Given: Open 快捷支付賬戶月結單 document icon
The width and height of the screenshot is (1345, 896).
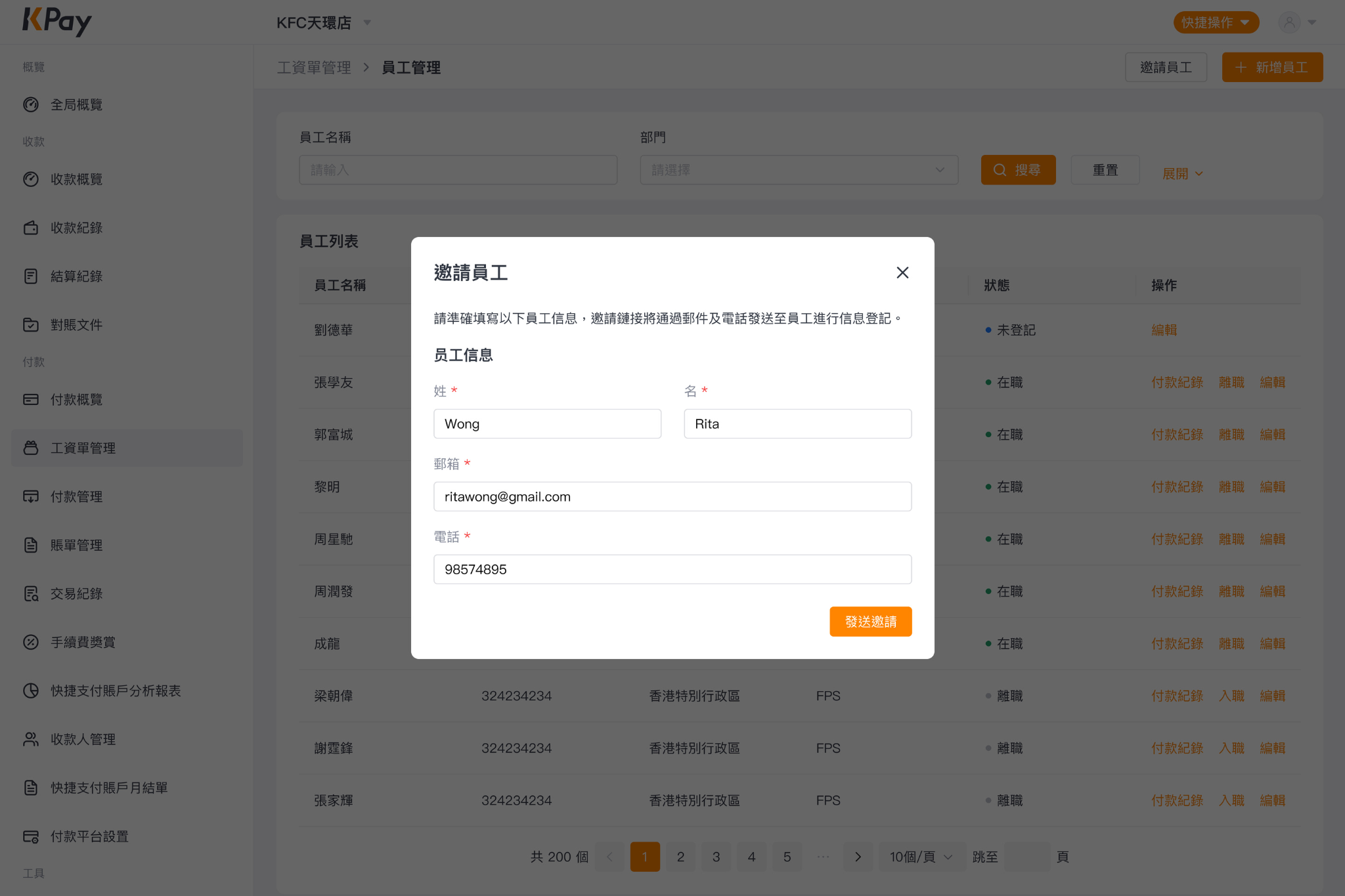Looking at the screenshot, I should click(x=31, y=788).
